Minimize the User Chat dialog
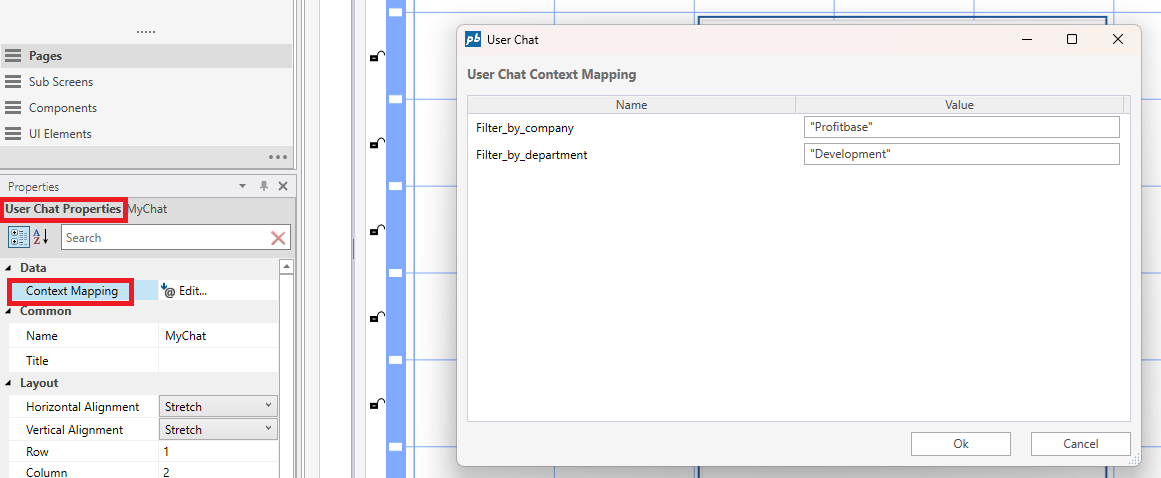Image resolution: width=1161 pixels, height=478 pixels. pyautogui.click(x=1026, y=39)
